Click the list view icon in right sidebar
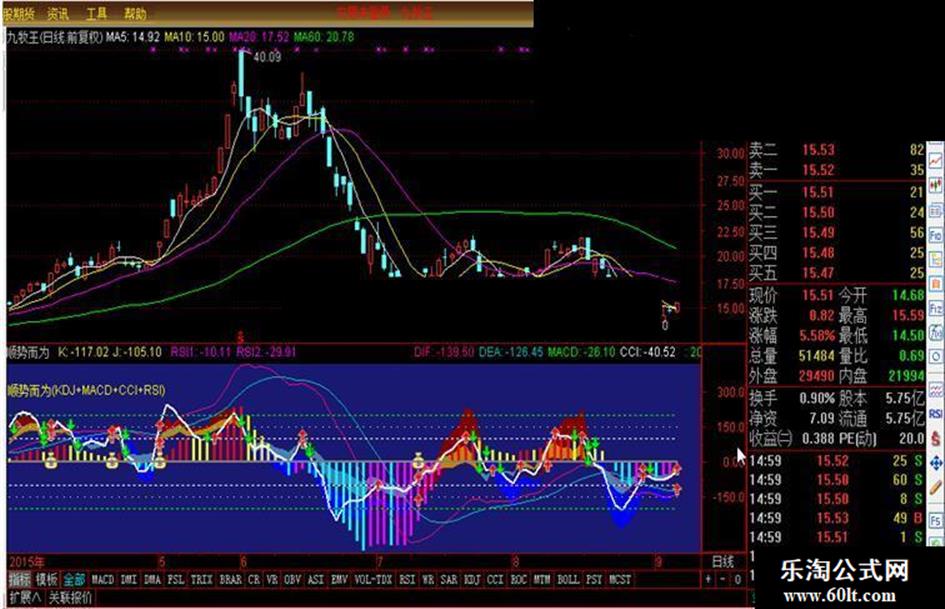Viewport: 945px width, 609px height. pyautogui.click(x=935, y=210)
